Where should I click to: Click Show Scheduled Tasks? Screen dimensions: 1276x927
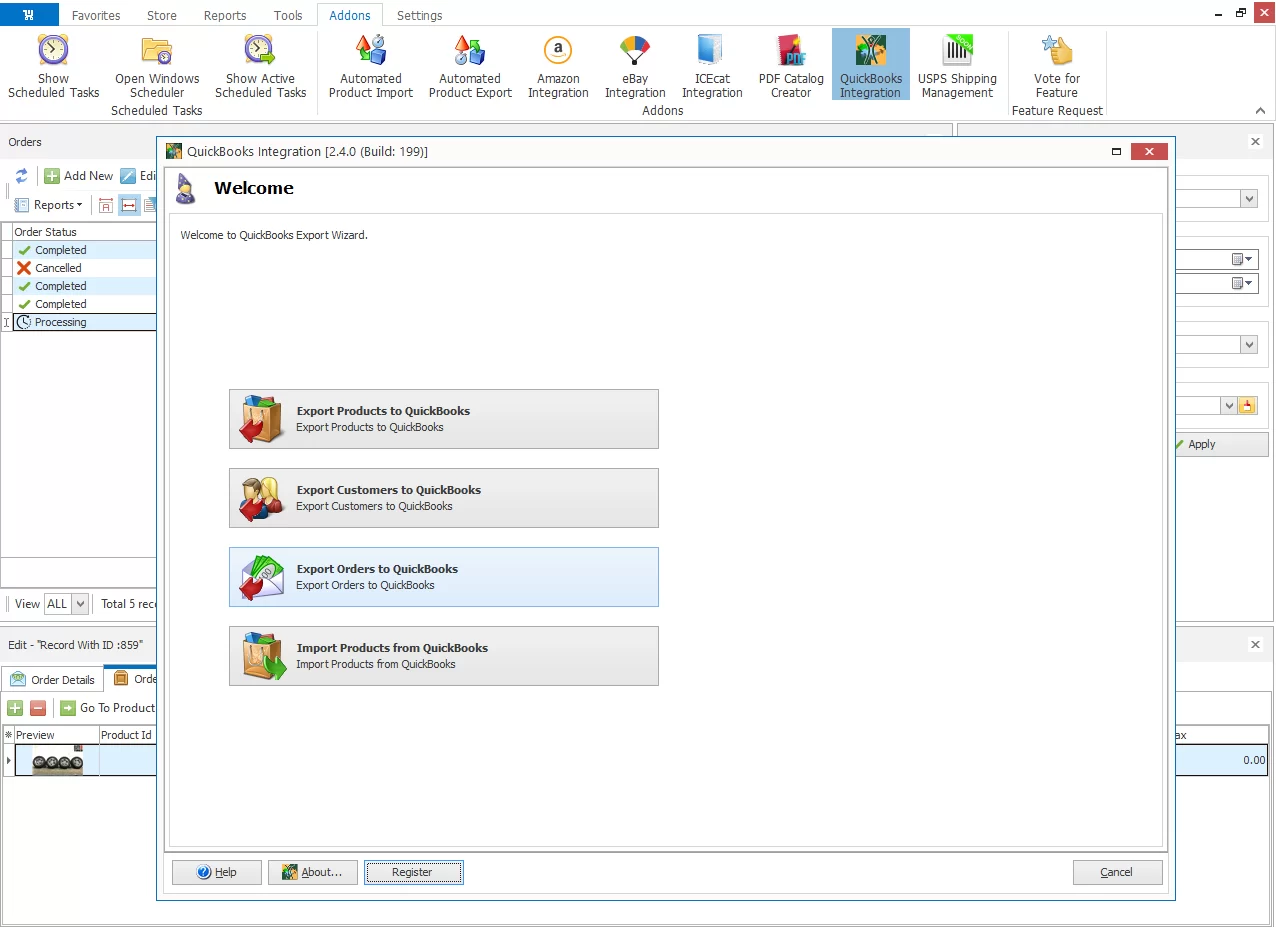53,65
